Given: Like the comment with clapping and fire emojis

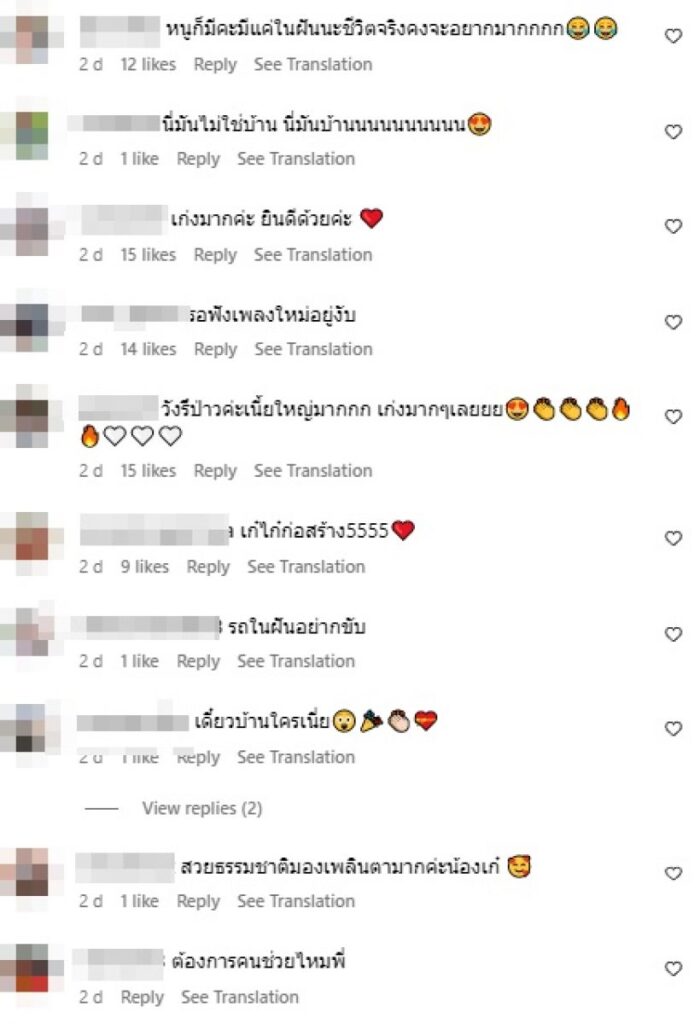Looking at the screenshot, I should [673, 417].
